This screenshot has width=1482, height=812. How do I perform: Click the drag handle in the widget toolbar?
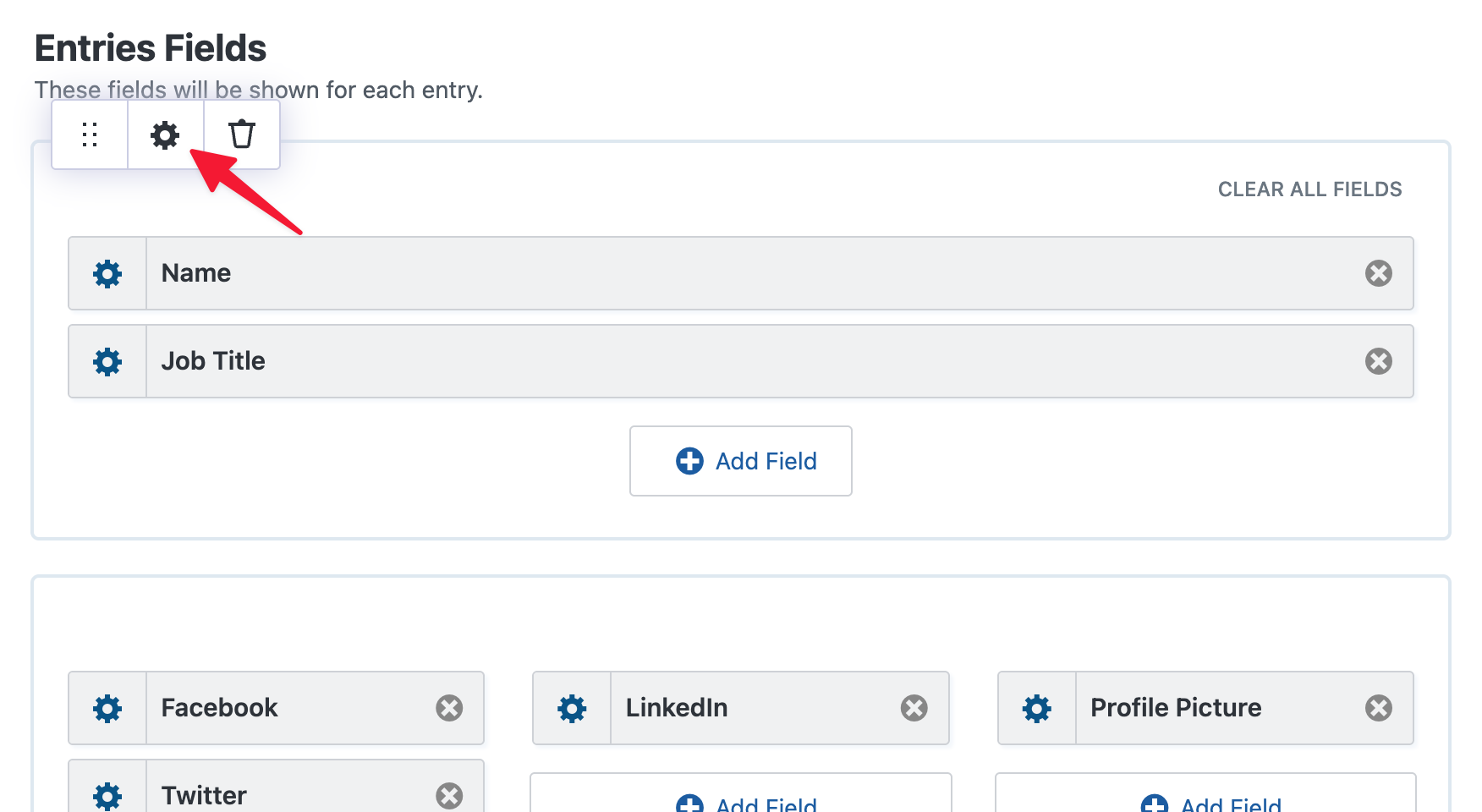(x=89, y=134)
